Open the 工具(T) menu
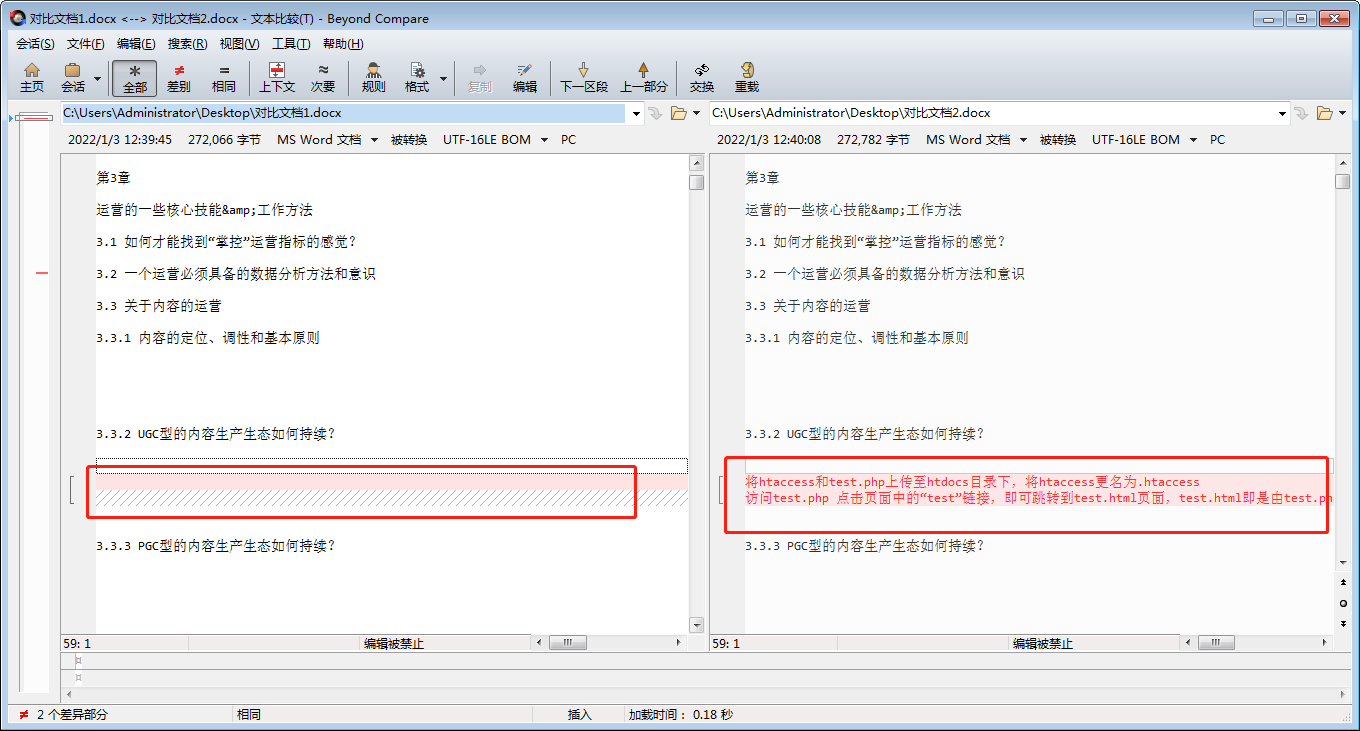The height and width of the screenshot is (731, 1360). coord(290,44)
